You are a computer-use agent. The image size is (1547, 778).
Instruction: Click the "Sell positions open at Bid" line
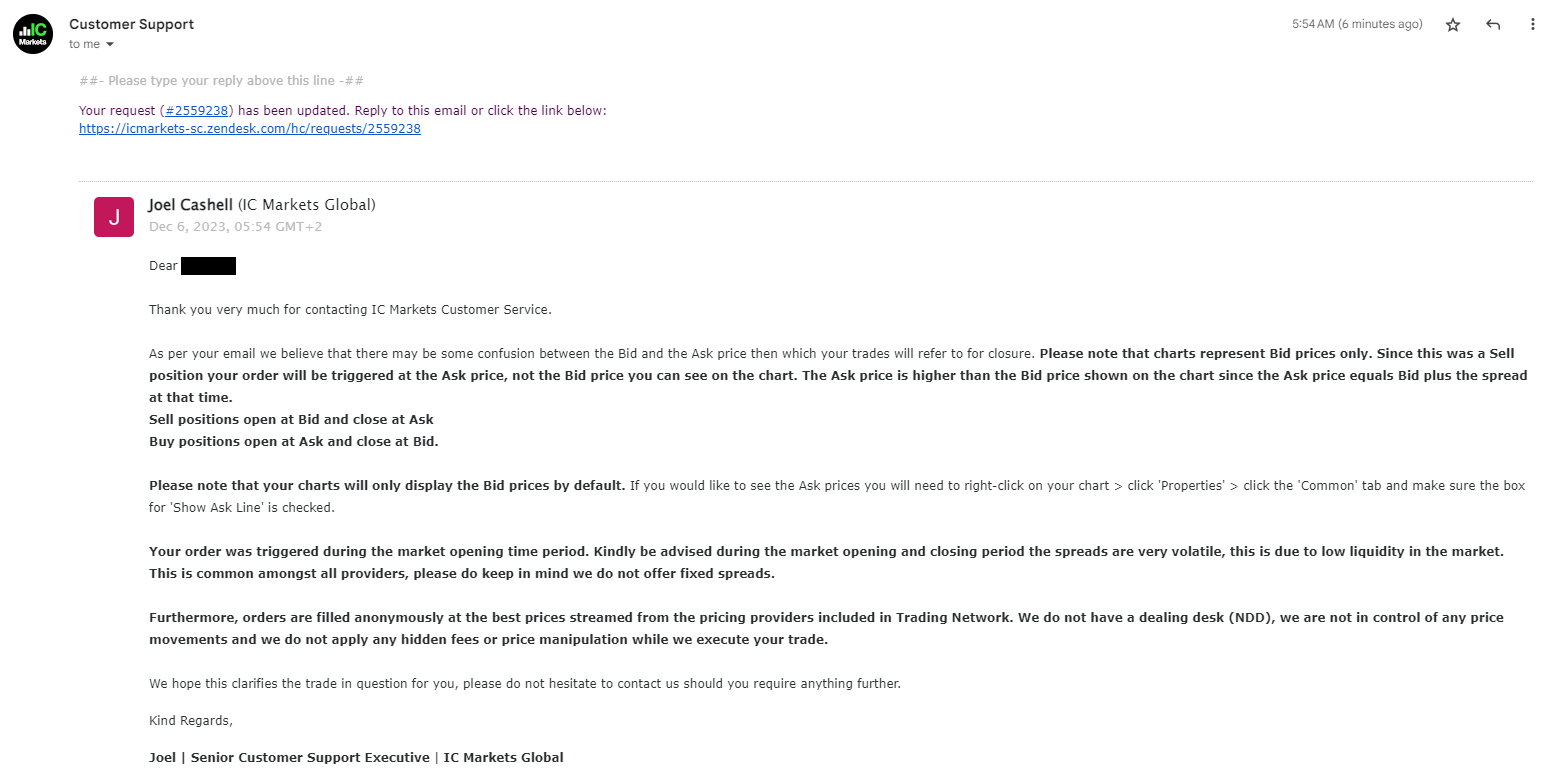291,420
